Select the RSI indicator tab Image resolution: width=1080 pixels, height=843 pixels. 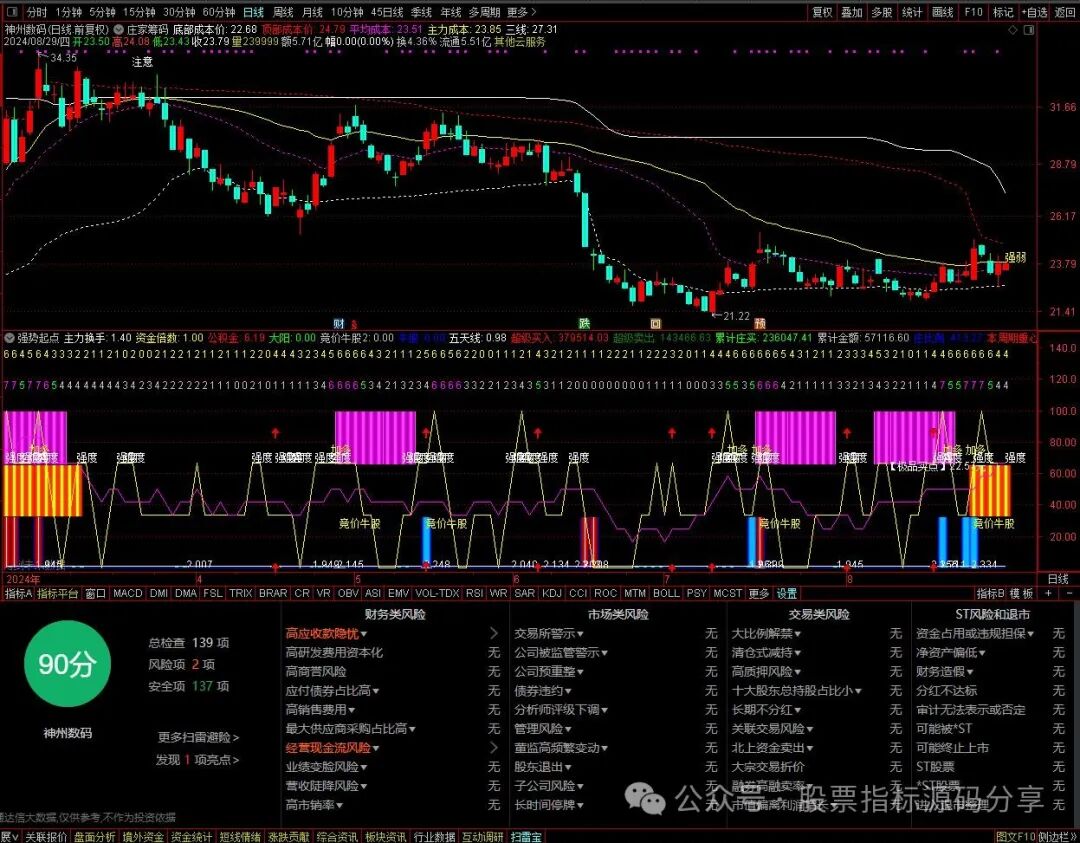click(475, 593)
